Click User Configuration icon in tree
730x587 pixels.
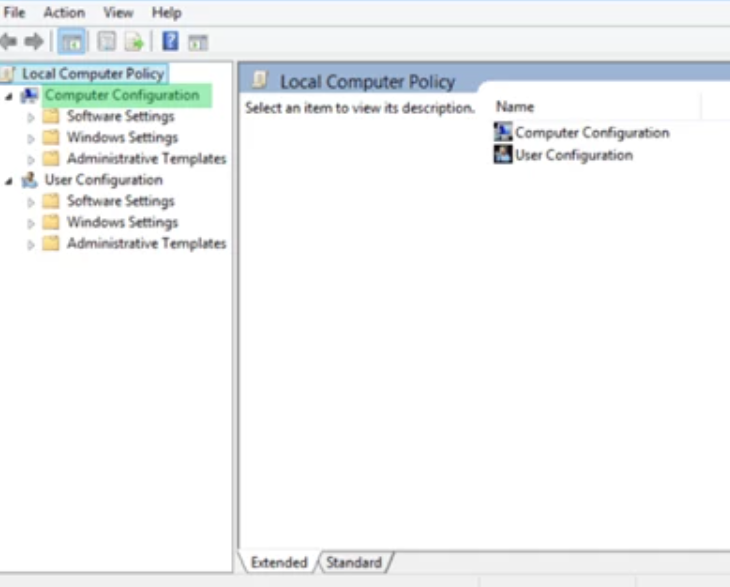pyautogui.click(x=29, y=180)
